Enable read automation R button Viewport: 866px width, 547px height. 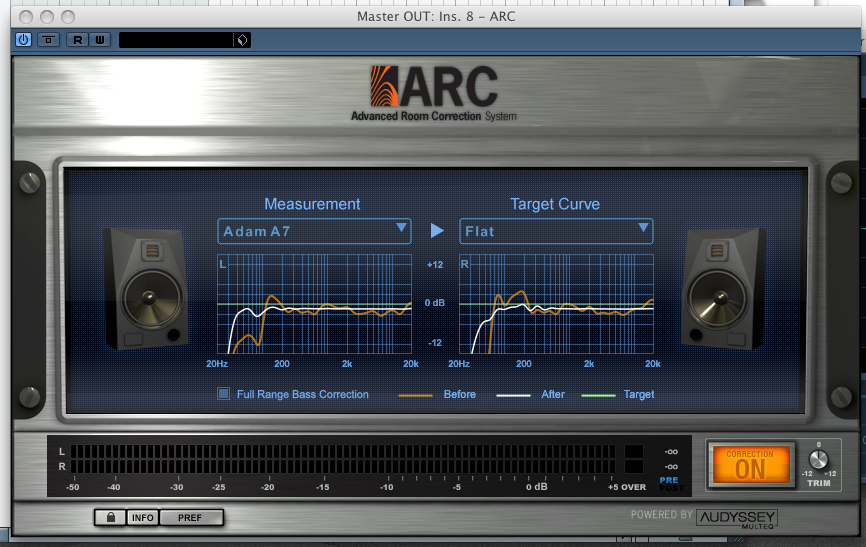point(77,40)
